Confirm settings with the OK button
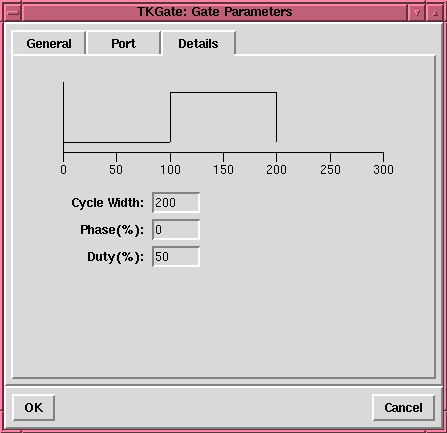This screenshot has width=447, height=433. click(34, 407)
